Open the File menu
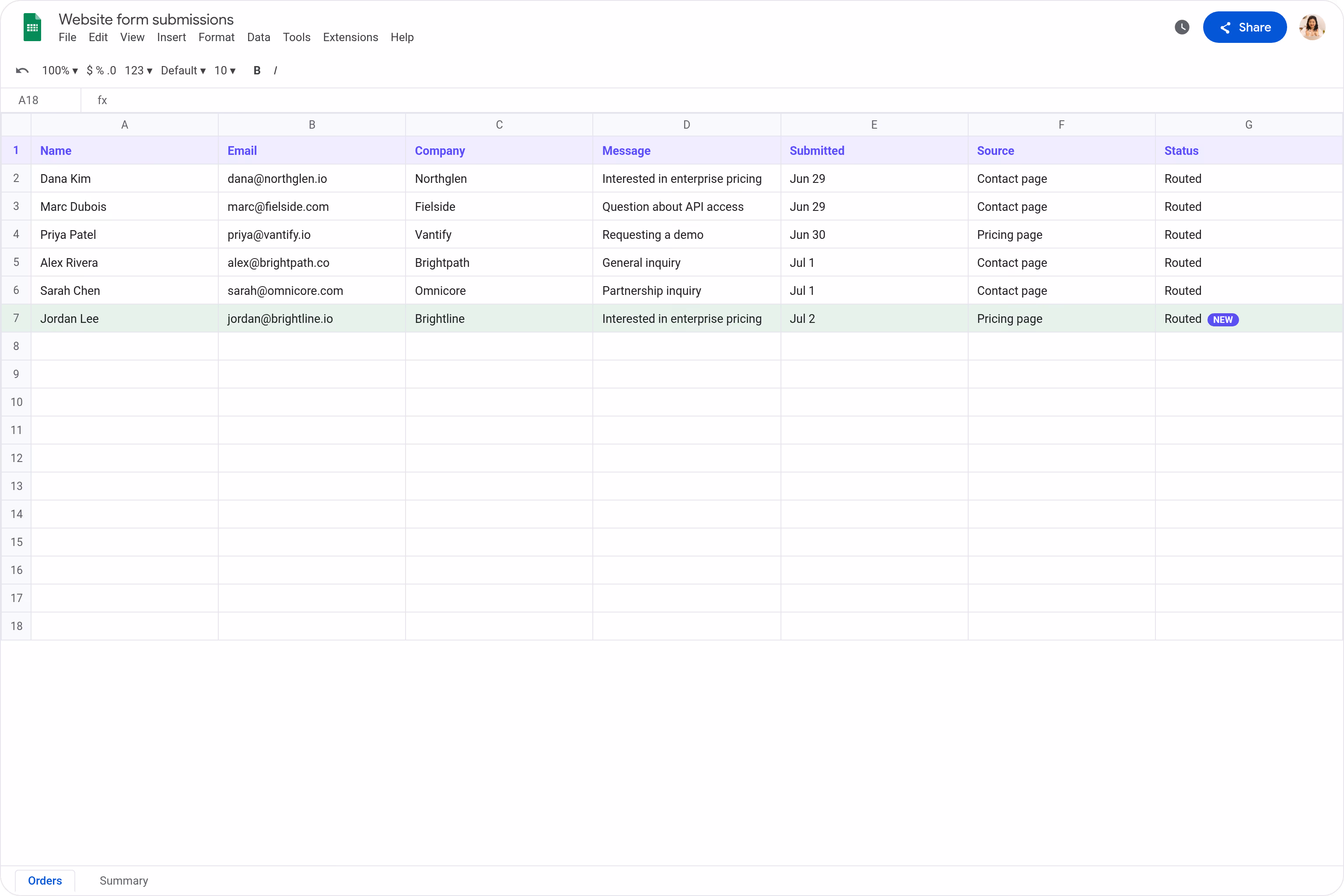This screenshot has height=896, width=1344. click(67, 37)
